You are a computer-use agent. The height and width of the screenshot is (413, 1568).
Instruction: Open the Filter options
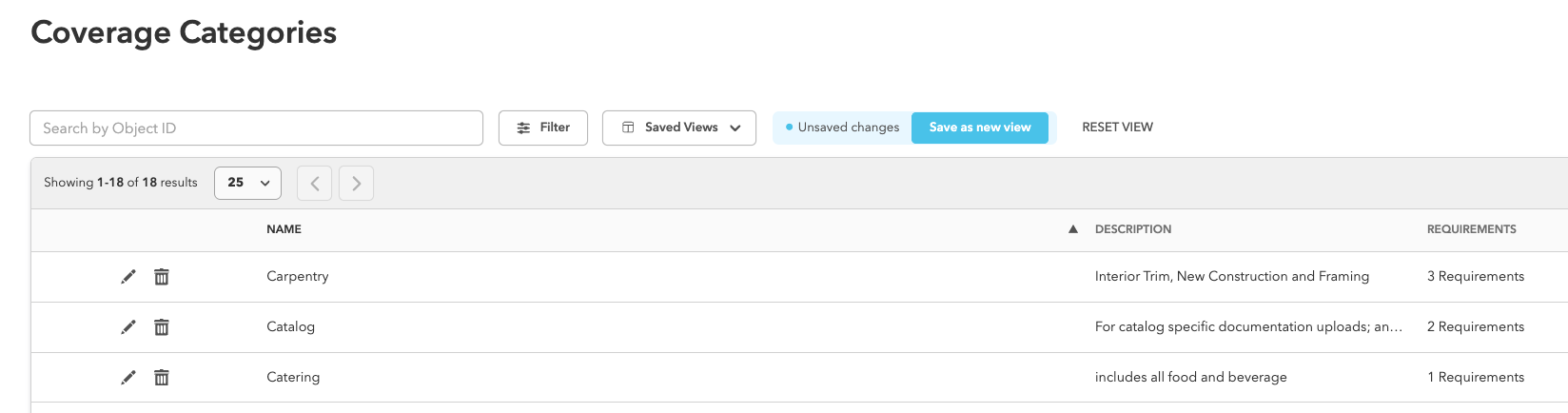[x=543, y=128]
